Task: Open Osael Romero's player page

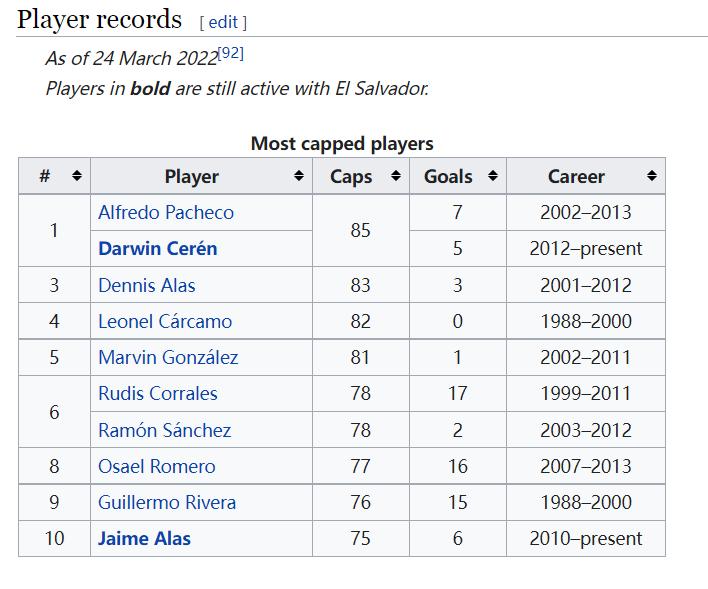Action: (156, 466)
